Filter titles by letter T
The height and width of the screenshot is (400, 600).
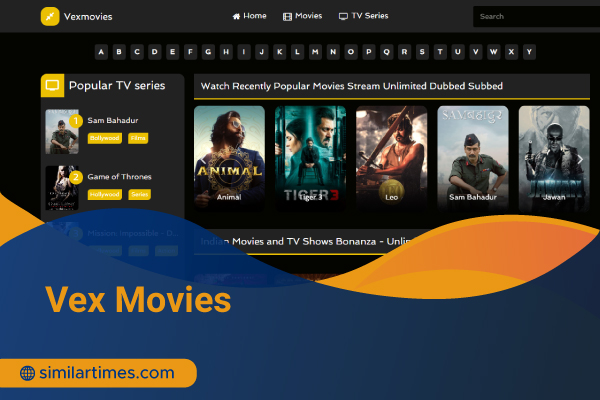tap(440, 52)
